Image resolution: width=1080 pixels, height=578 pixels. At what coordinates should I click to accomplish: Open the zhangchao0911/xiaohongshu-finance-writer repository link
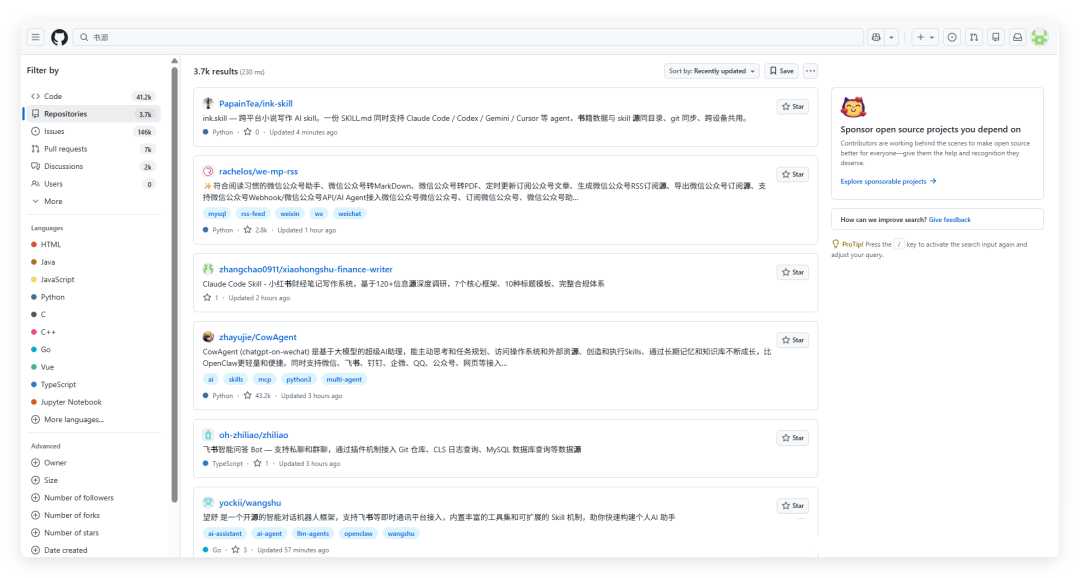point(306,269)
